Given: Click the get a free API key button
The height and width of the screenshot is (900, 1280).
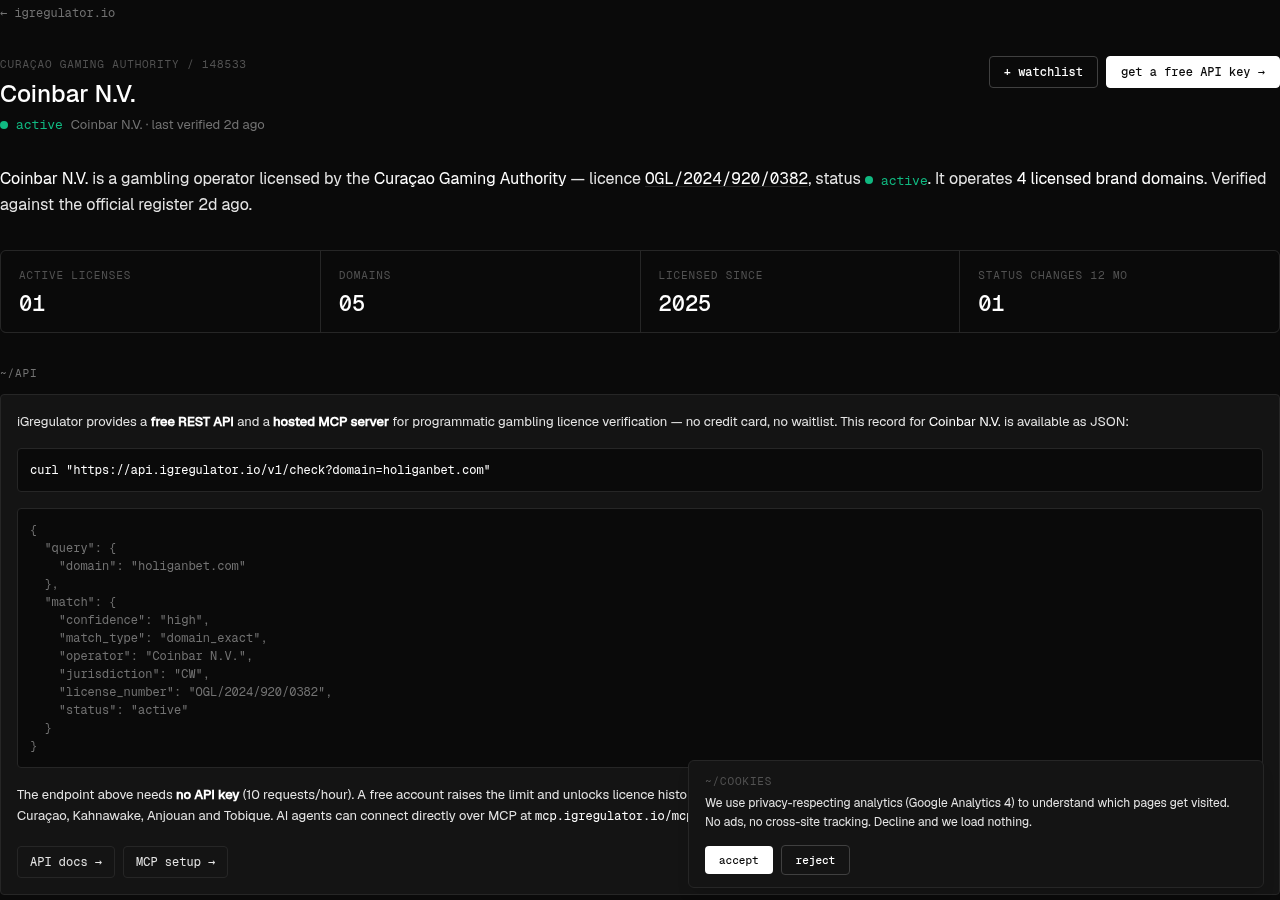Looking at the screenshot, I should coord(1193,72).
